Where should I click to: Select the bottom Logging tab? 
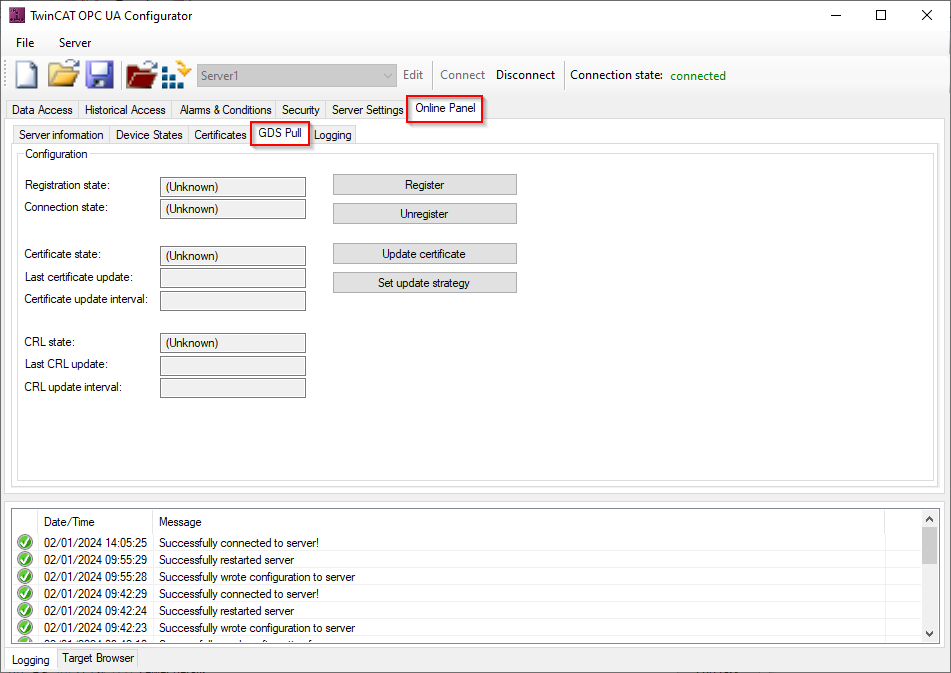click(30, 660)
